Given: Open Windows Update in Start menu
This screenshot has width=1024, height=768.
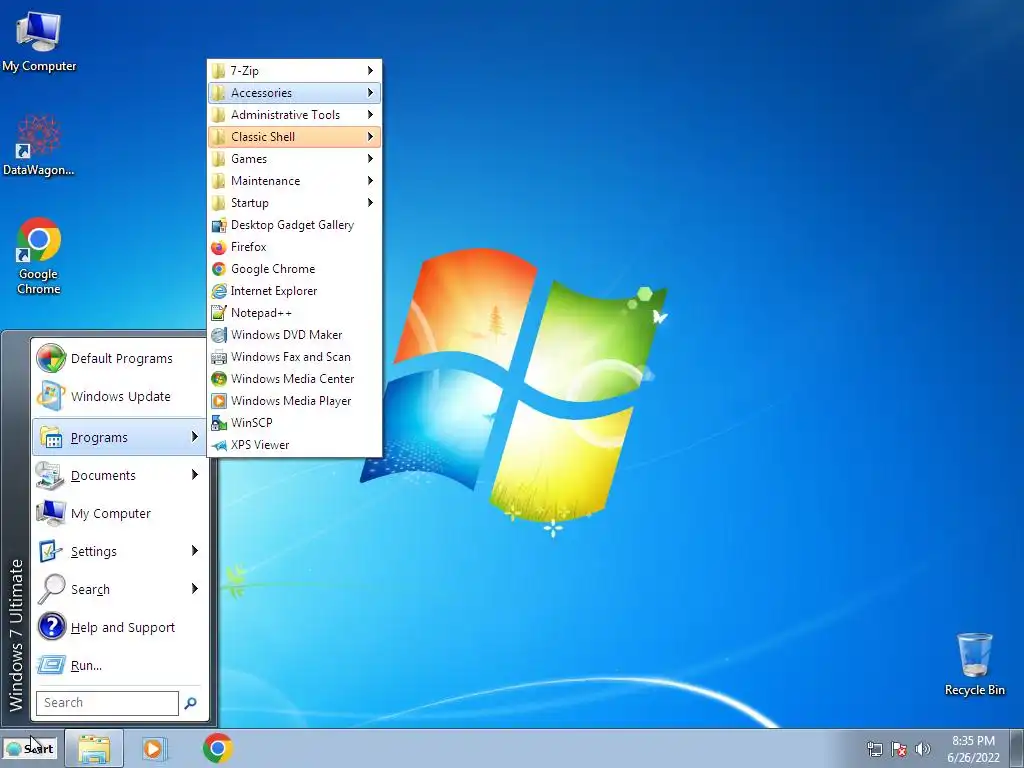Looking at the screenshot, I should [120, 396].
